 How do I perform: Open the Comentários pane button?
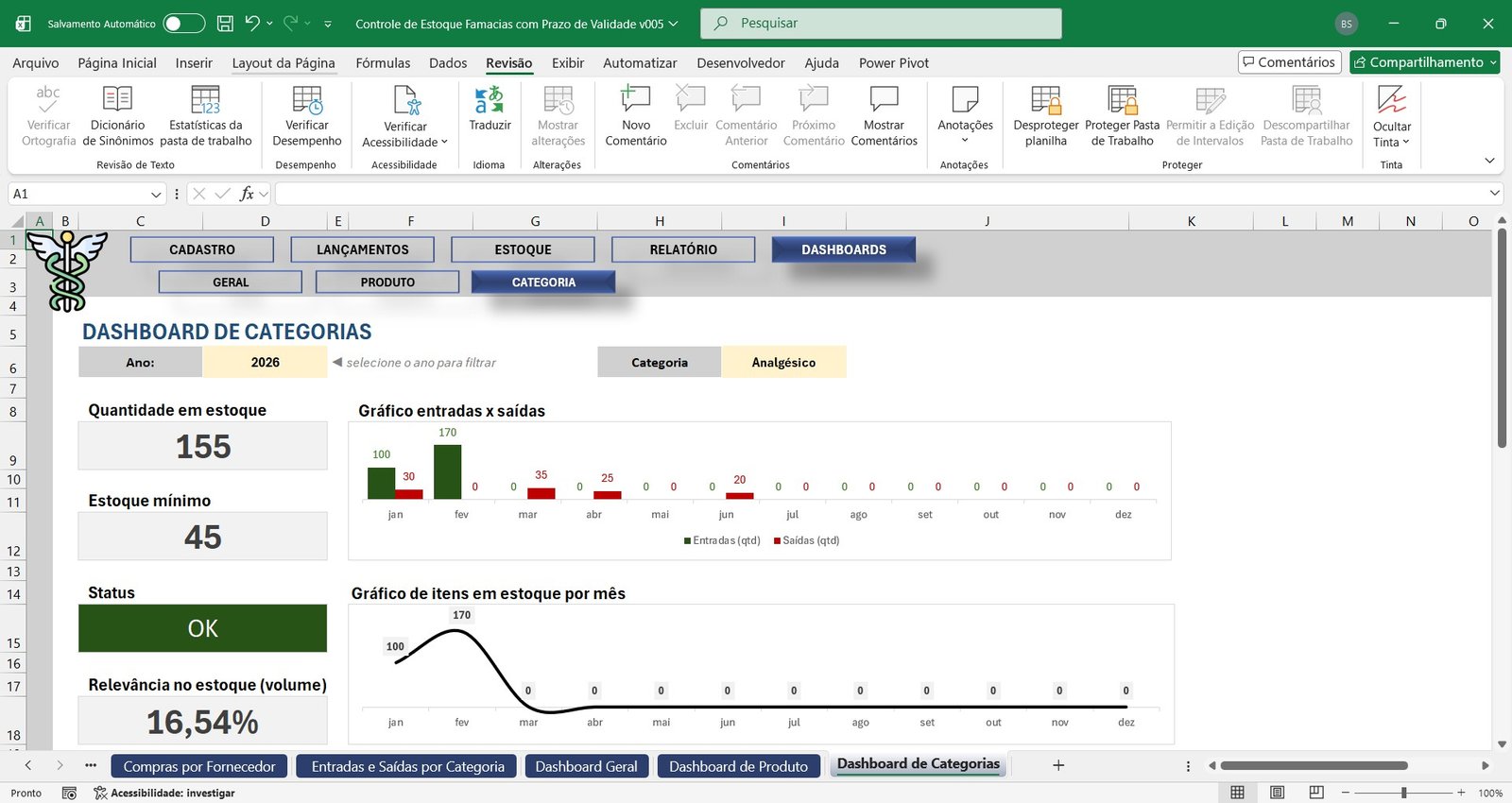pos(1290,62)
